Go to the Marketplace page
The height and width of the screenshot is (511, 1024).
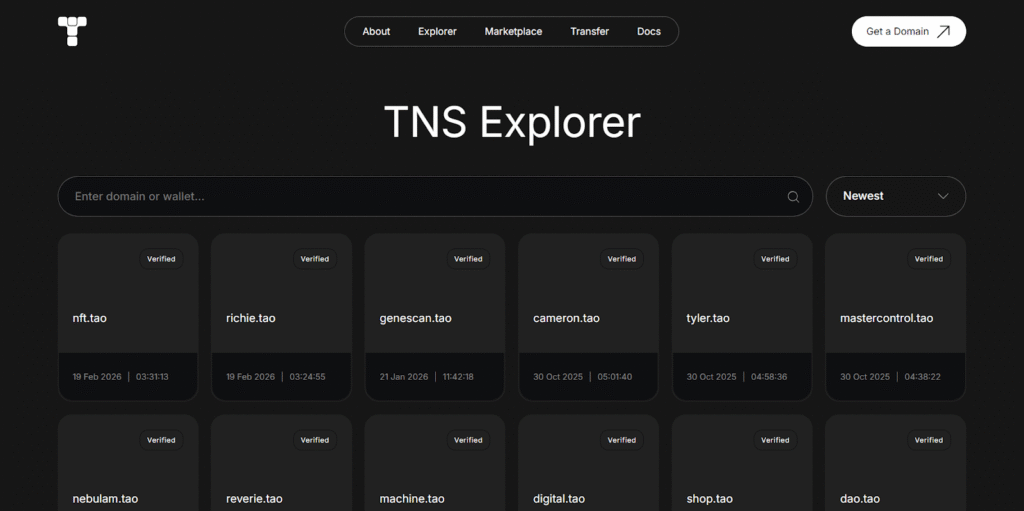pos(513,31)
